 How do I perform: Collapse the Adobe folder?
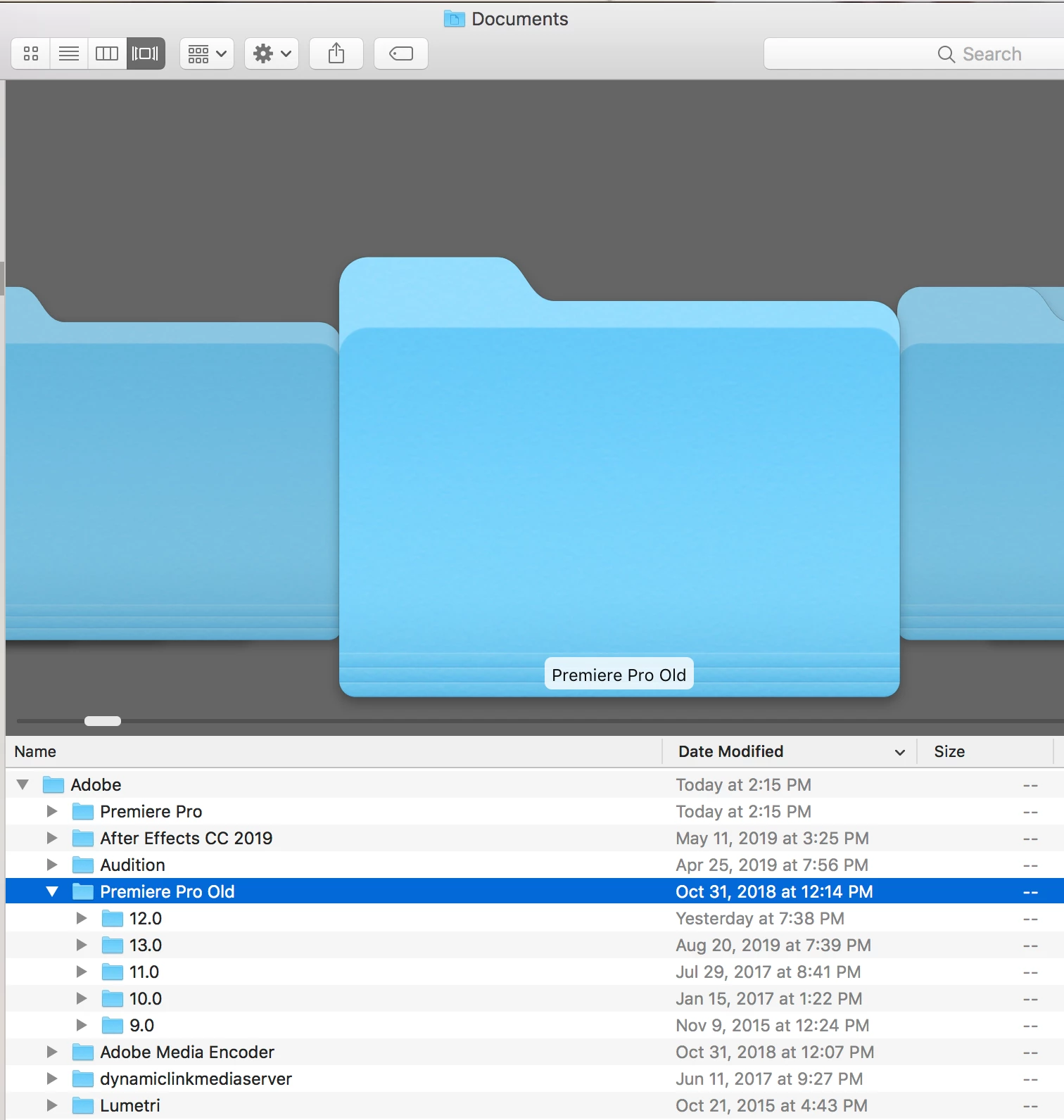(x=23, y=784)
